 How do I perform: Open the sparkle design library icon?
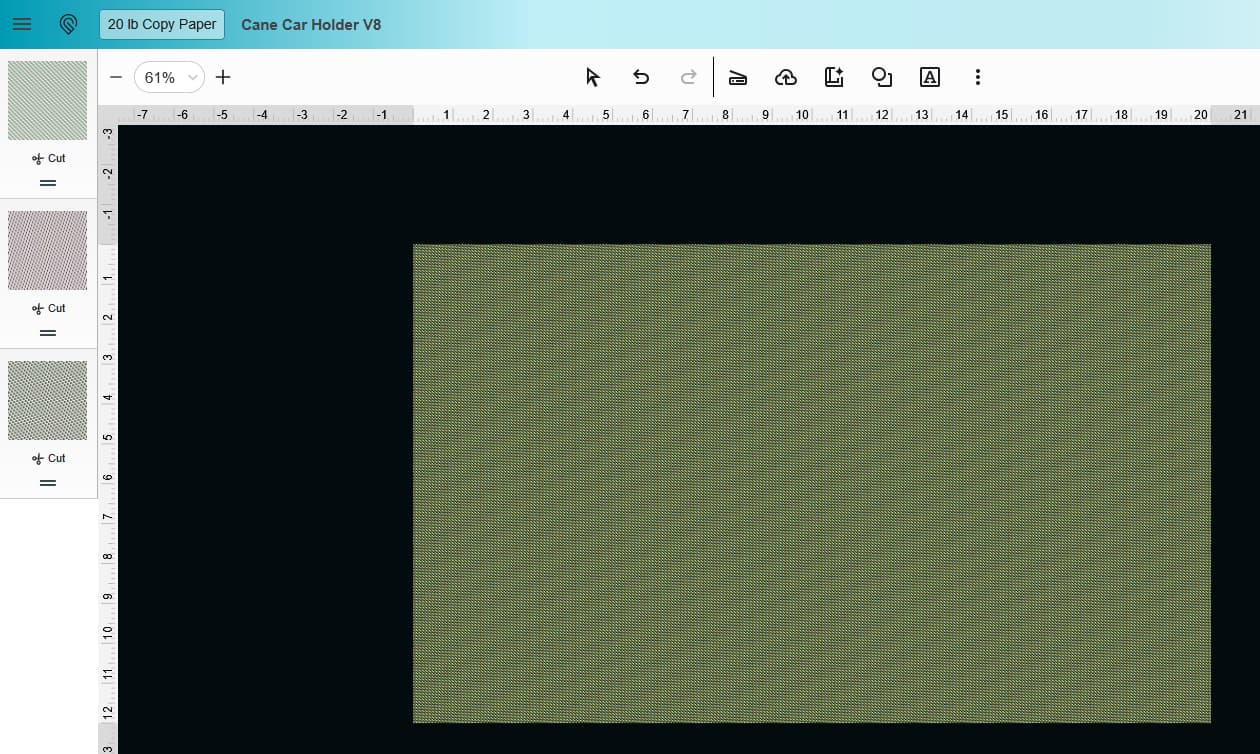pos(834,77)
